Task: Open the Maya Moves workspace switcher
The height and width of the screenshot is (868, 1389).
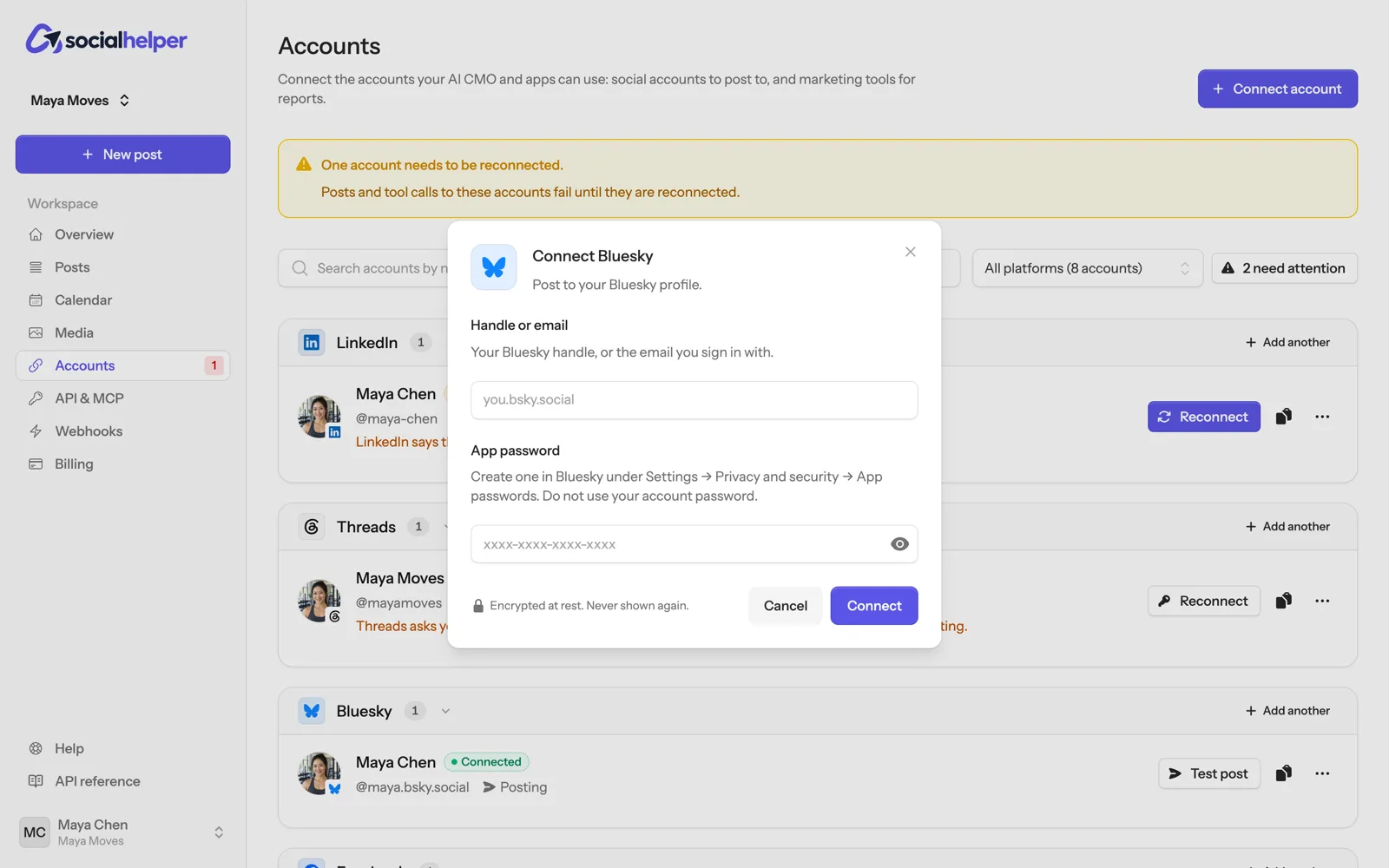Action: point(80,101)
